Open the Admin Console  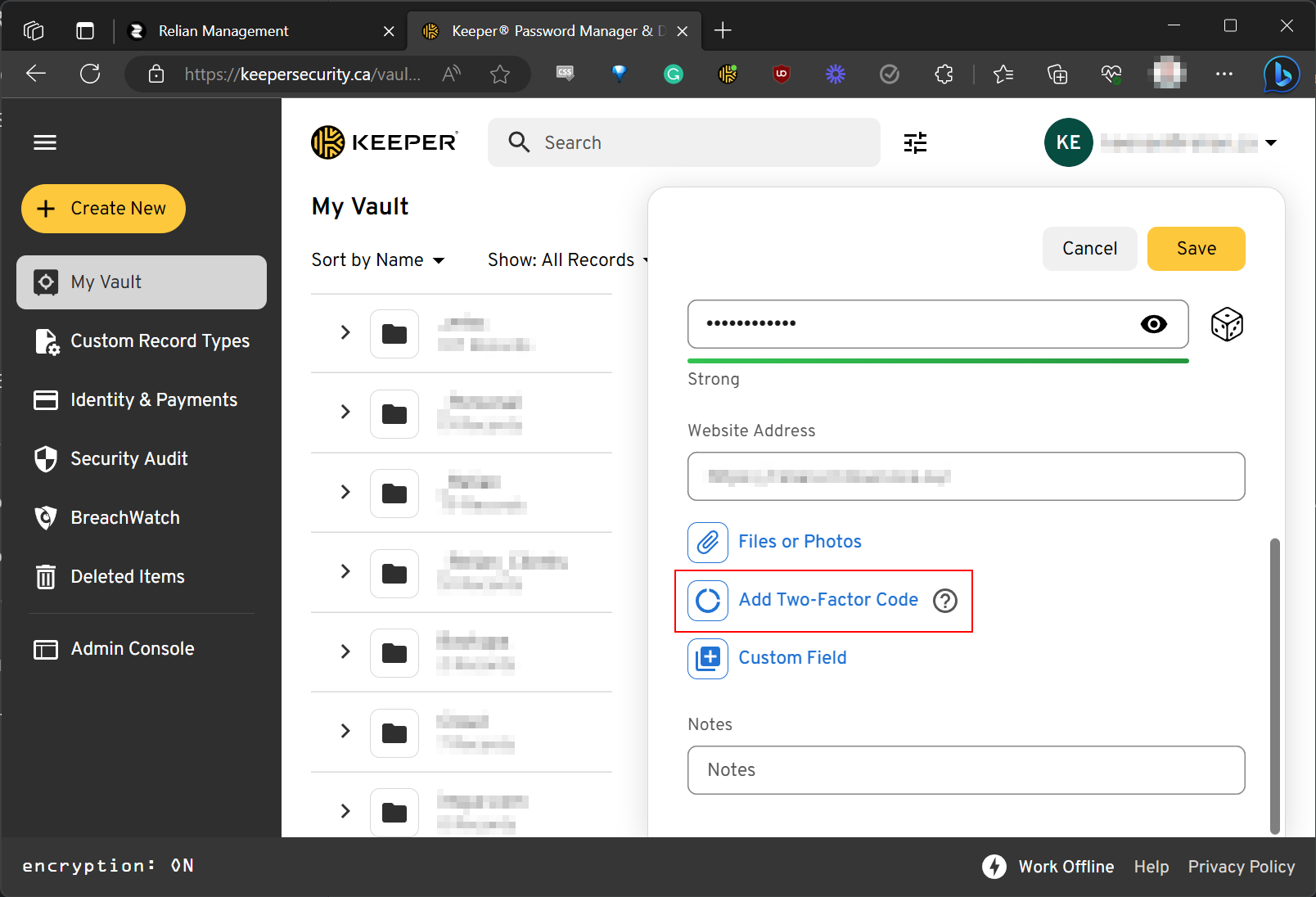(x=115, y=649)
